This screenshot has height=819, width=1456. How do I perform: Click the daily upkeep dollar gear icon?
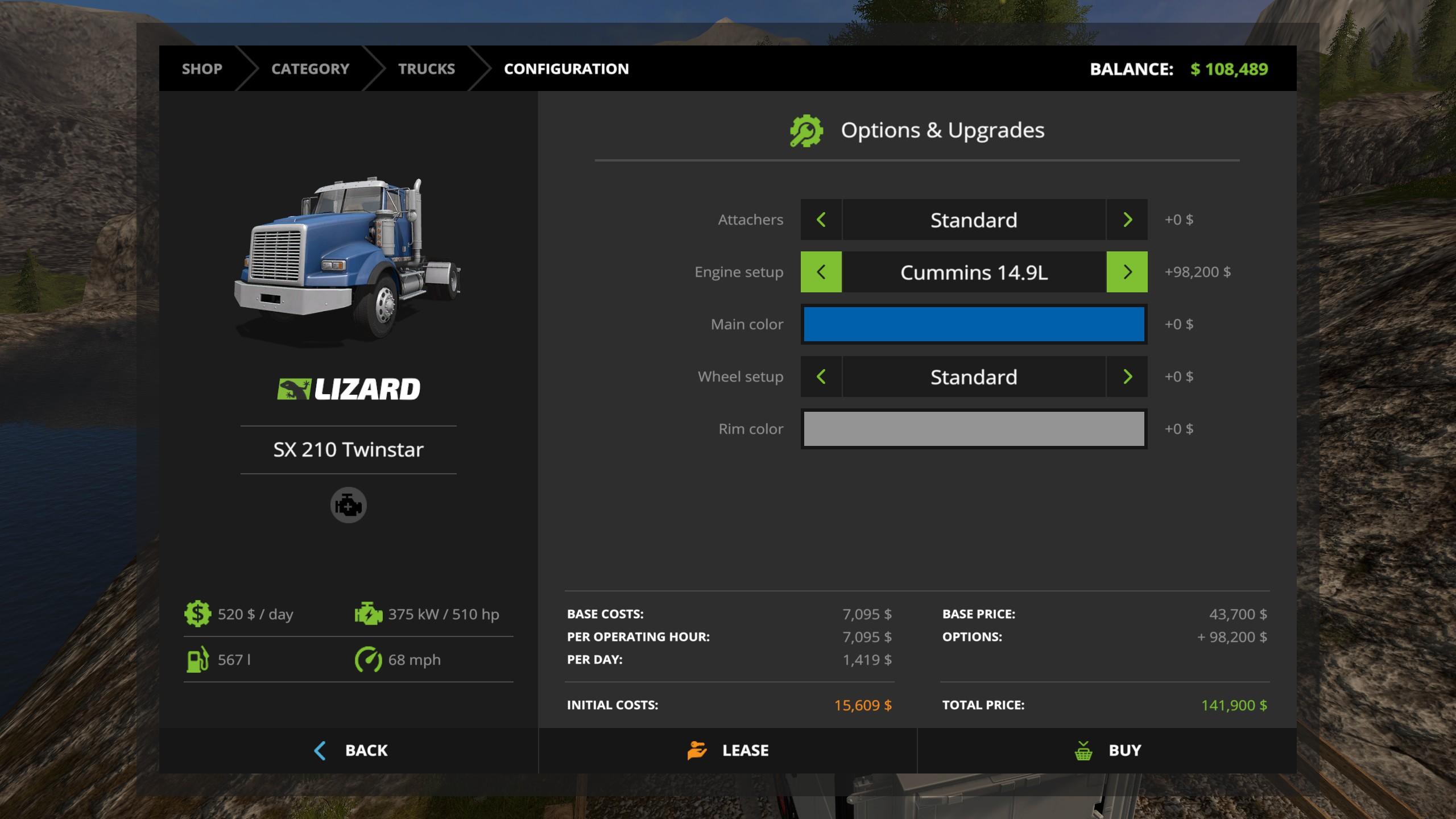(x=197, y=614)
